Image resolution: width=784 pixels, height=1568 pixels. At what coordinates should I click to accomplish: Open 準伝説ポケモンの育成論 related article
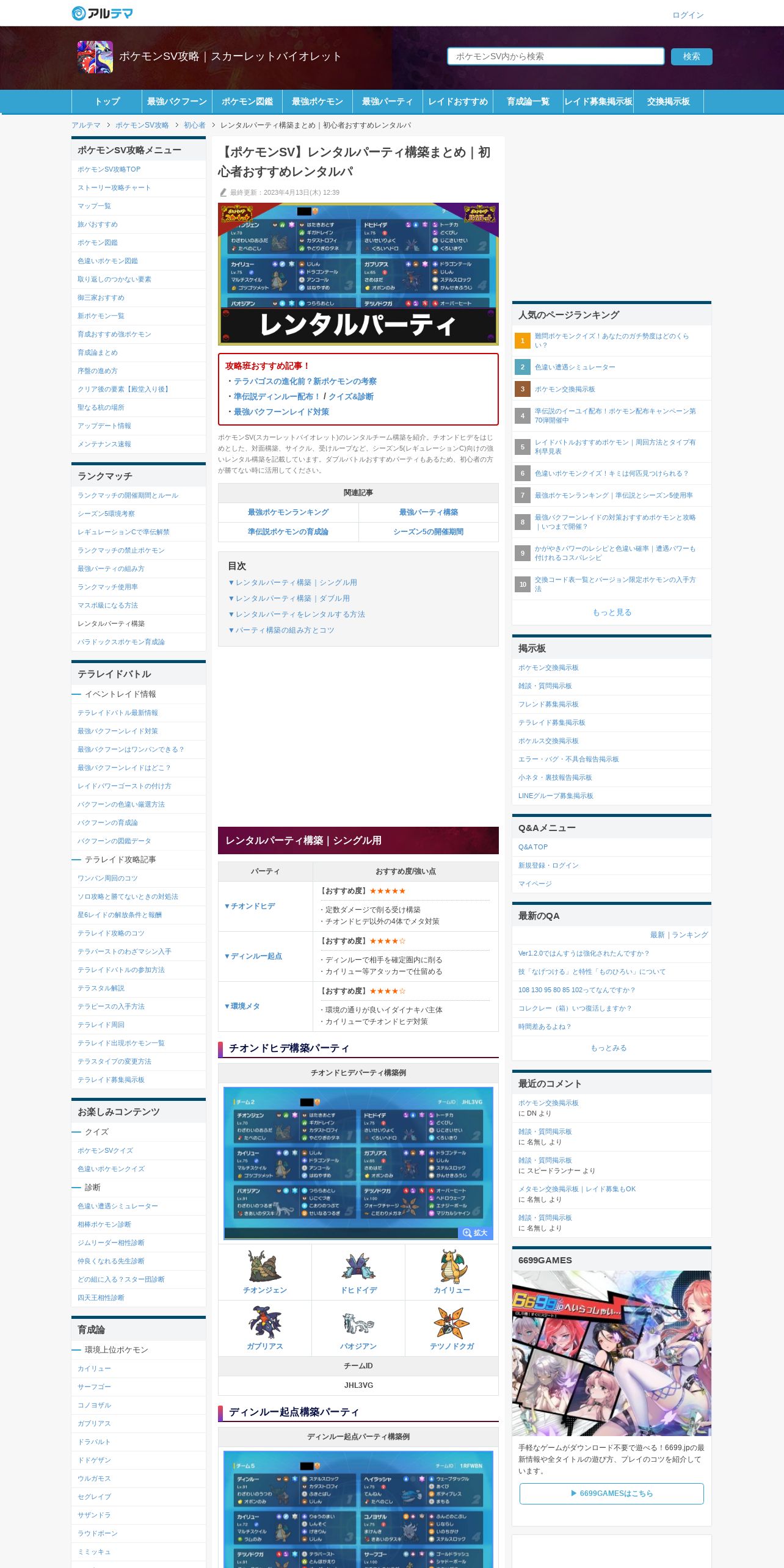pyautogui.click(x=288, y=532)
